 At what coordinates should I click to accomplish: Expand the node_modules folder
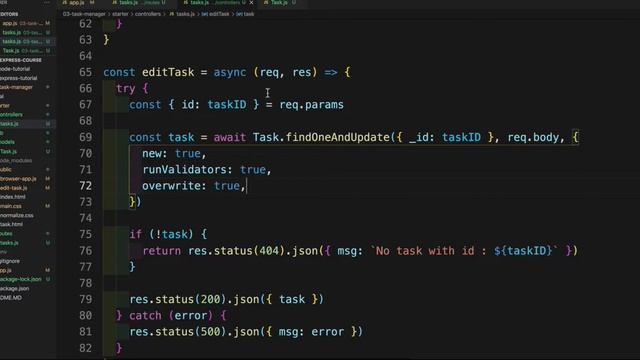coord(16,160)
